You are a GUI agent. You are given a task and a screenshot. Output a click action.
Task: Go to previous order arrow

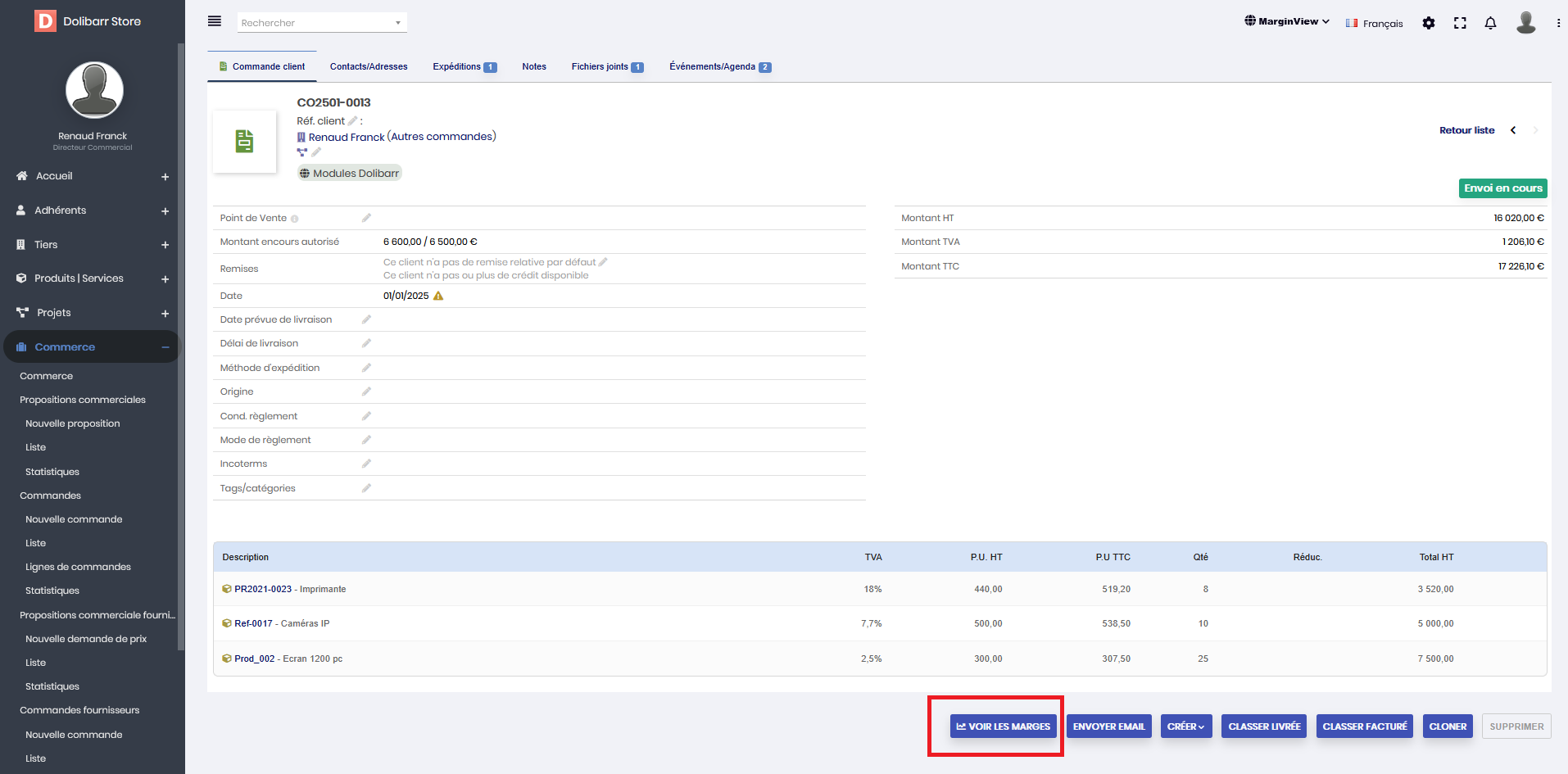pos(1513,130)
